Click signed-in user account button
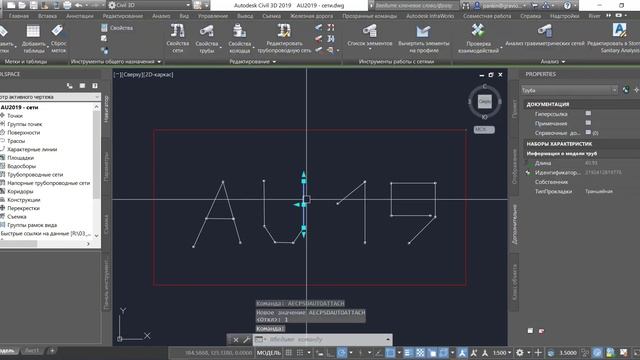The width and height of the screenshot is (640, 360). click(x=500, y=5)
